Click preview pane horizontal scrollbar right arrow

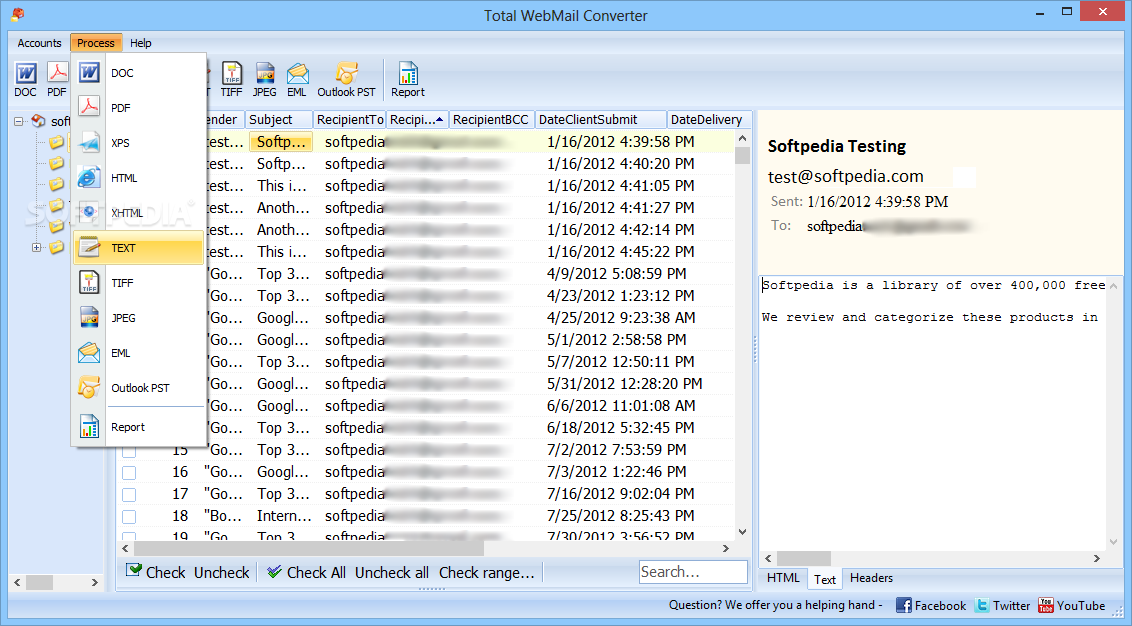tap(1097, 558)
